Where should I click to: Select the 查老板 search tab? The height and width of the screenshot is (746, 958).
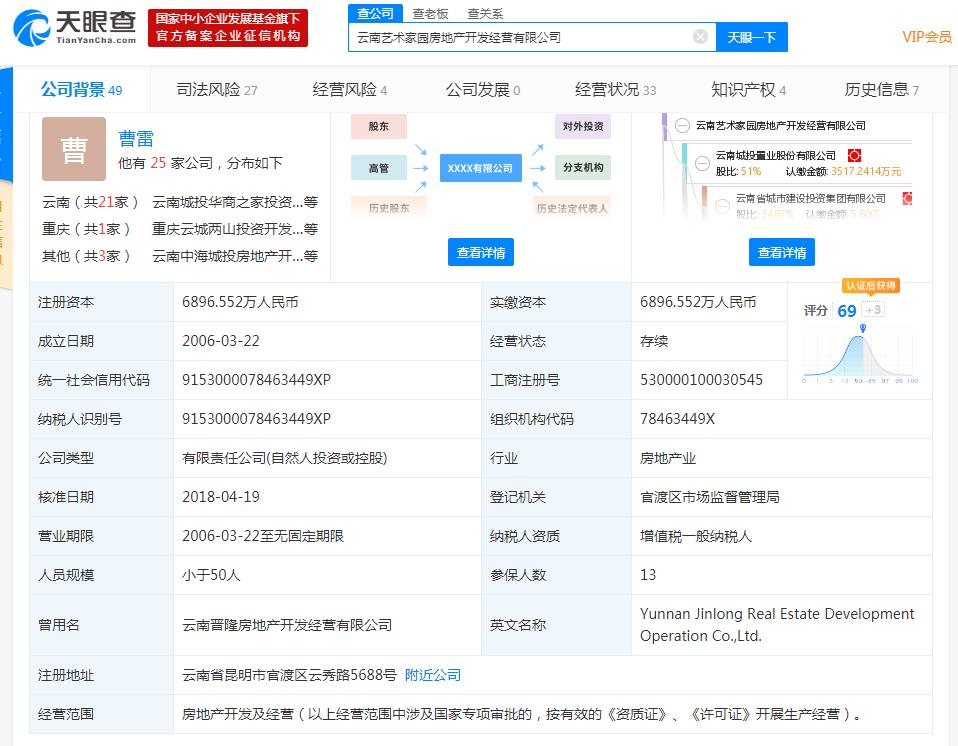click(430, 13)
